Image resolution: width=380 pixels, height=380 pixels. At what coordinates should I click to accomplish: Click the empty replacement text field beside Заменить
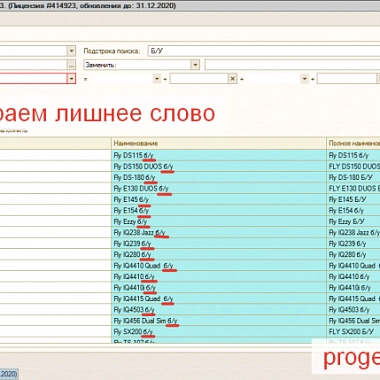click(x=292, y=65)
